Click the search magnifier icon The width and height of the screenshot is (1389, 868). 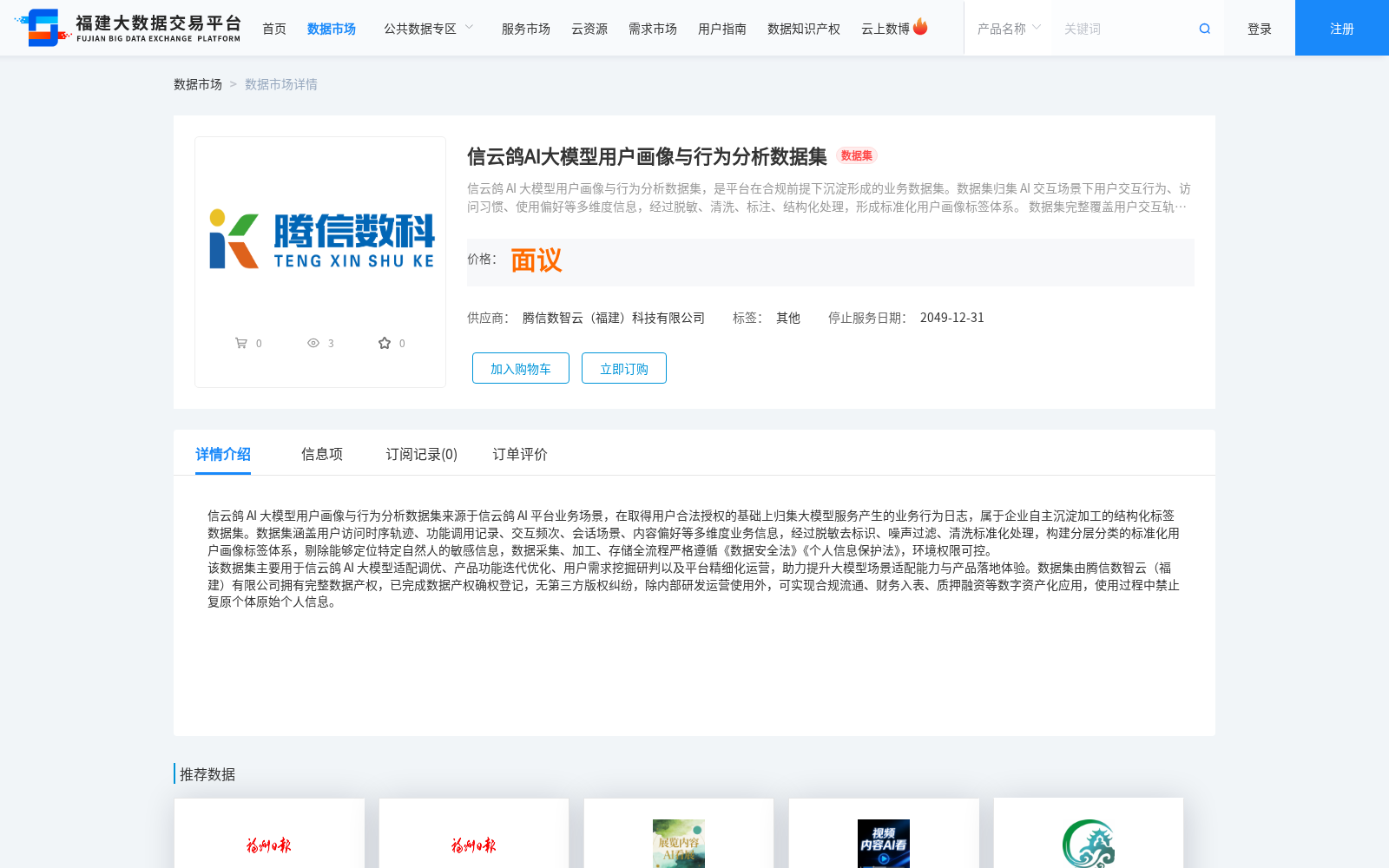pos(1204,29)
